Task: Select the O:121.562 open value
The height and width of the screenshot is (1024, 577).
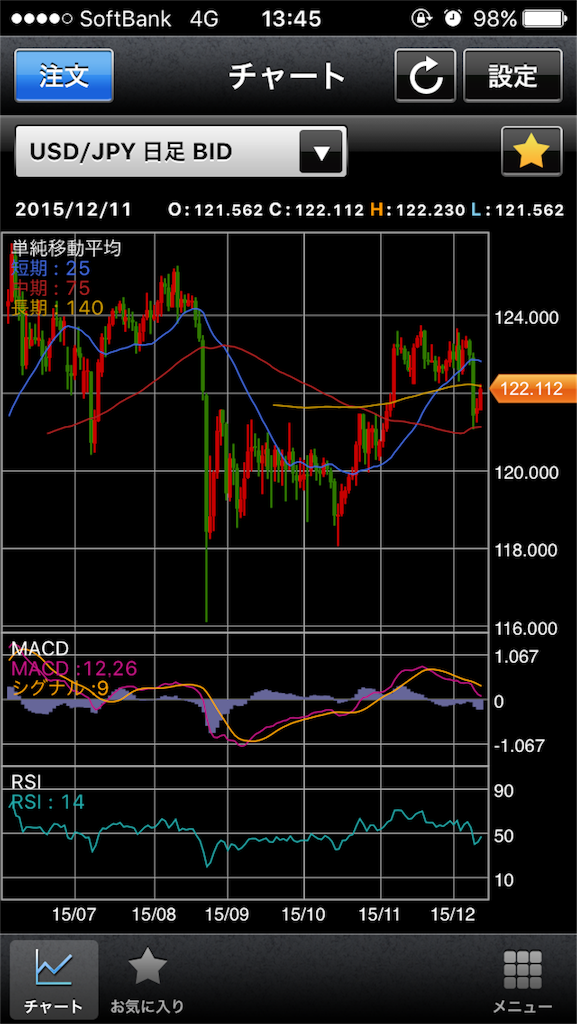Action: 215,210
